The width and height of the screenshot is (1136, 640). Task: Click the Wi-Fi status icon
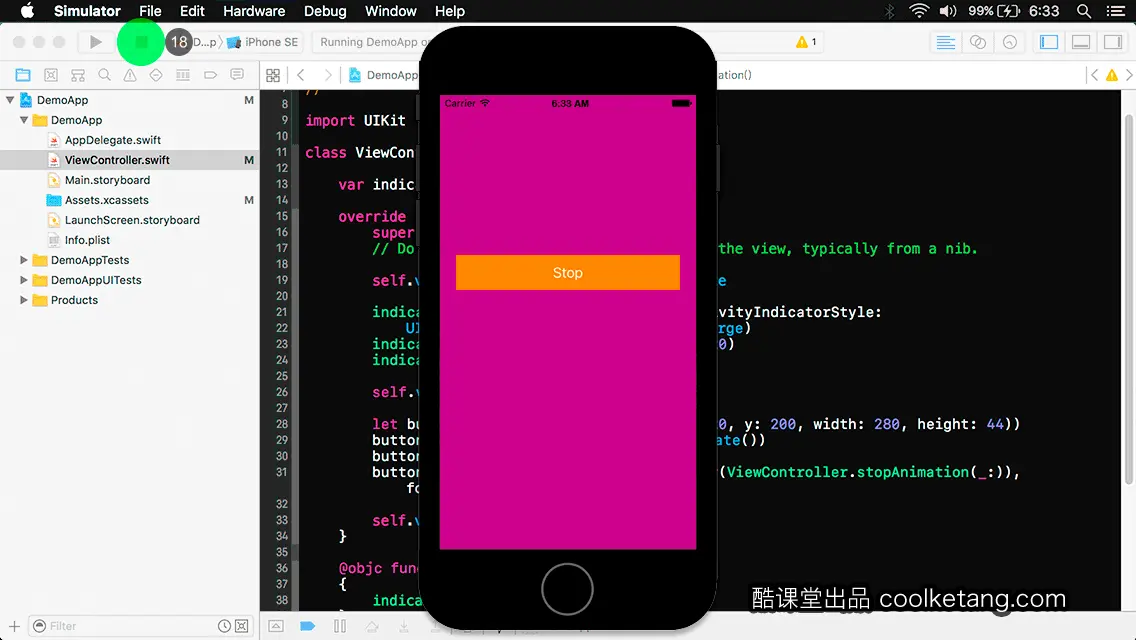click(919, 11)
